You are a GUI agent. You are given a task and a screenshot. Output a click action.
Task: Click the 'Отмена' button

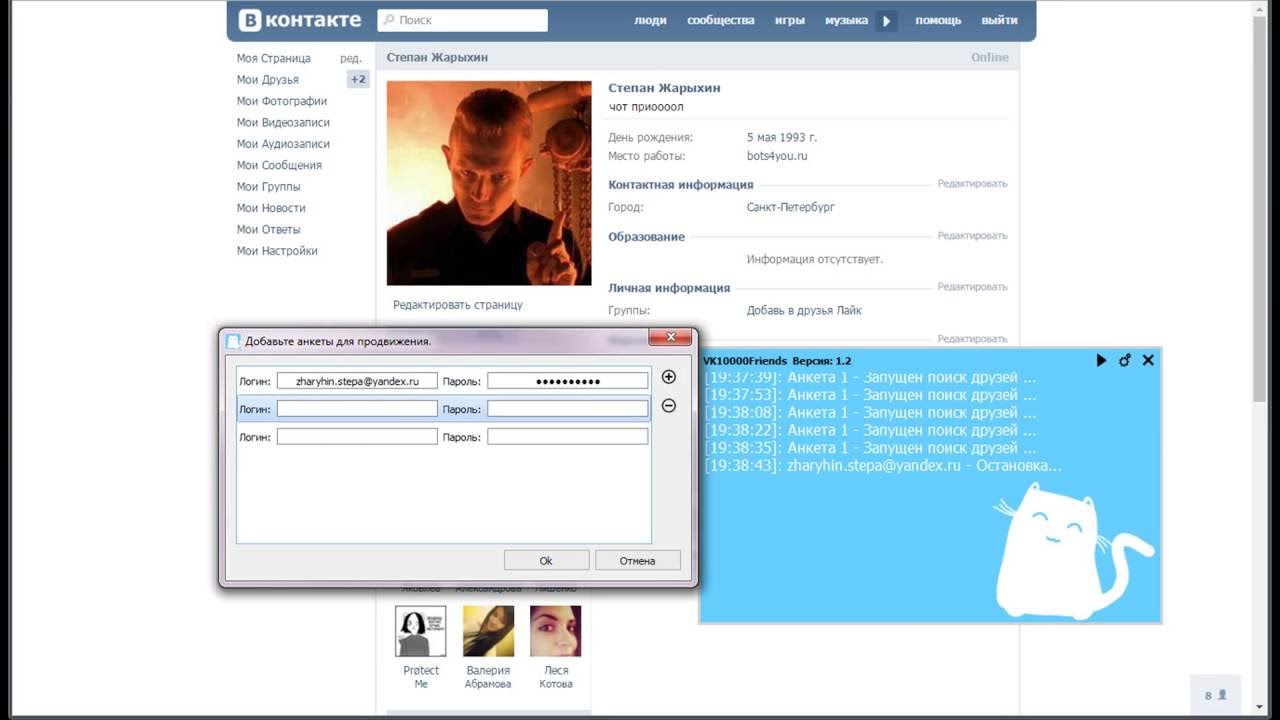(x=637, y=561)
